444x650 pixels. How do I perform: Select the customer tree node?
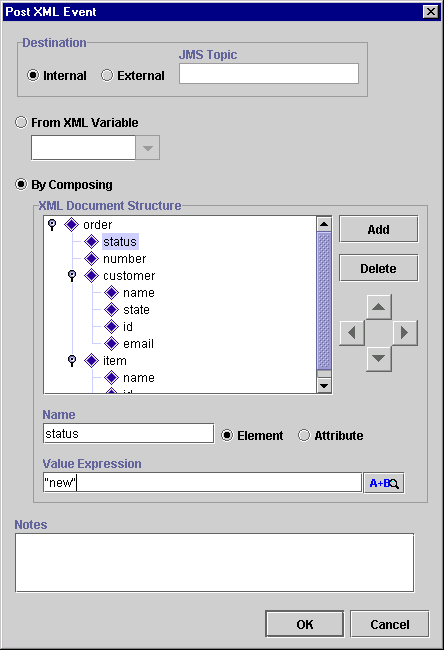coord(129,276)
